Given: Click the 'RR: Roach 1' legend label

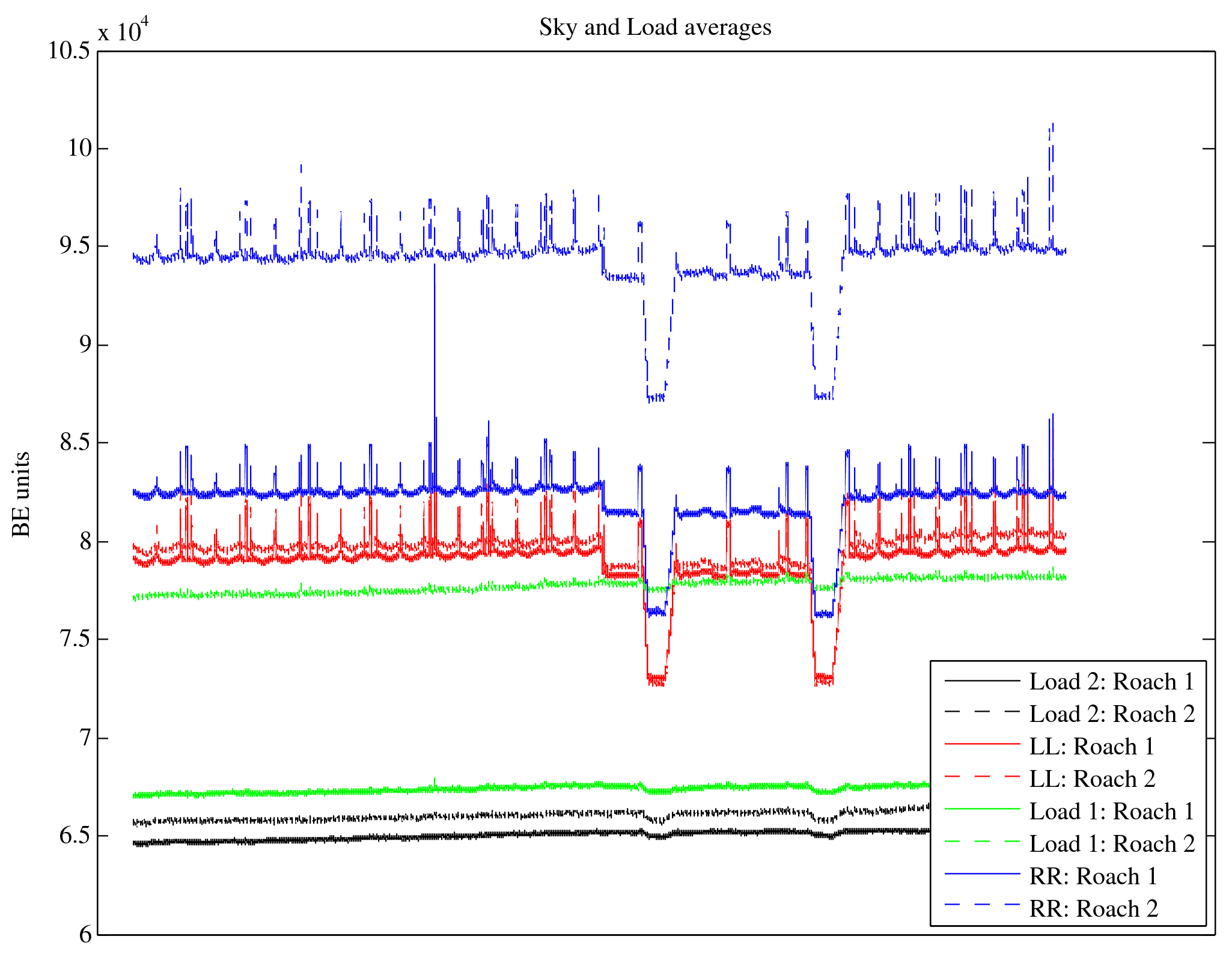Looking at the screenshot, I should point(1093,876).
